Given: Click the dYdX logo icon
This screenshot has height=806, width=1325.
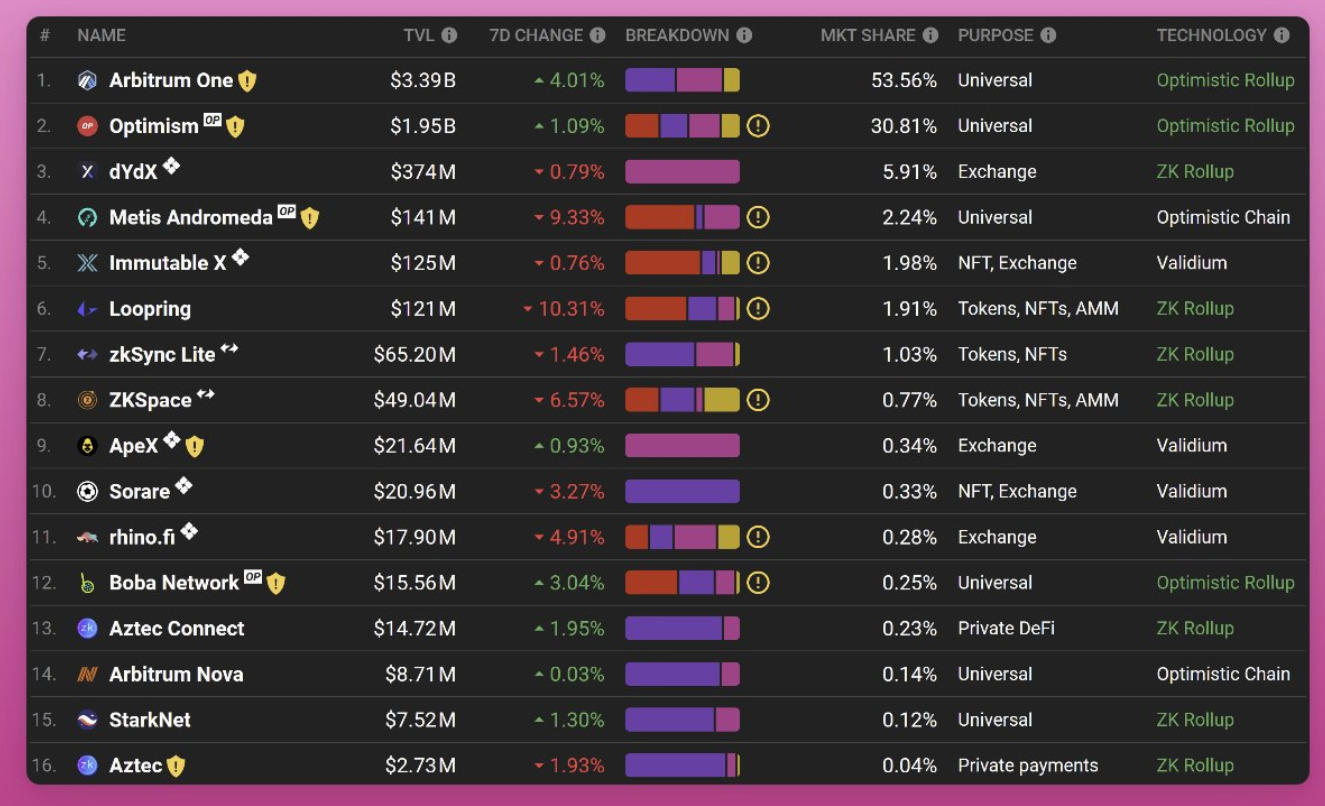Looking at the screenshot, I should pyautogui.click(x=87, y=172).
